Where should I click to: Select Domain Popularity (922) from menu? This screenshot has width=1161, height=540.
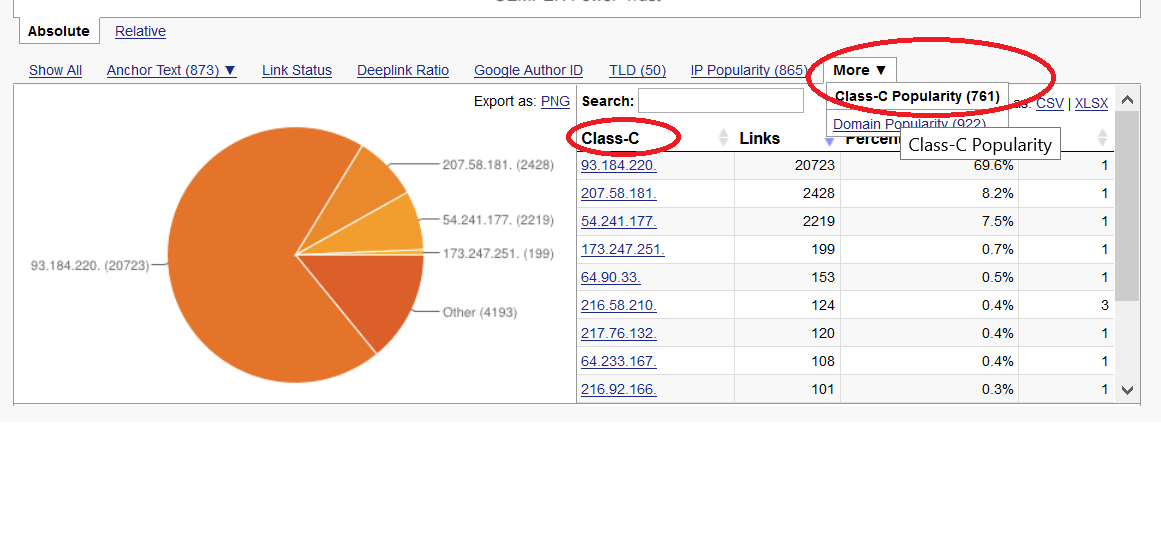[909, 124]
